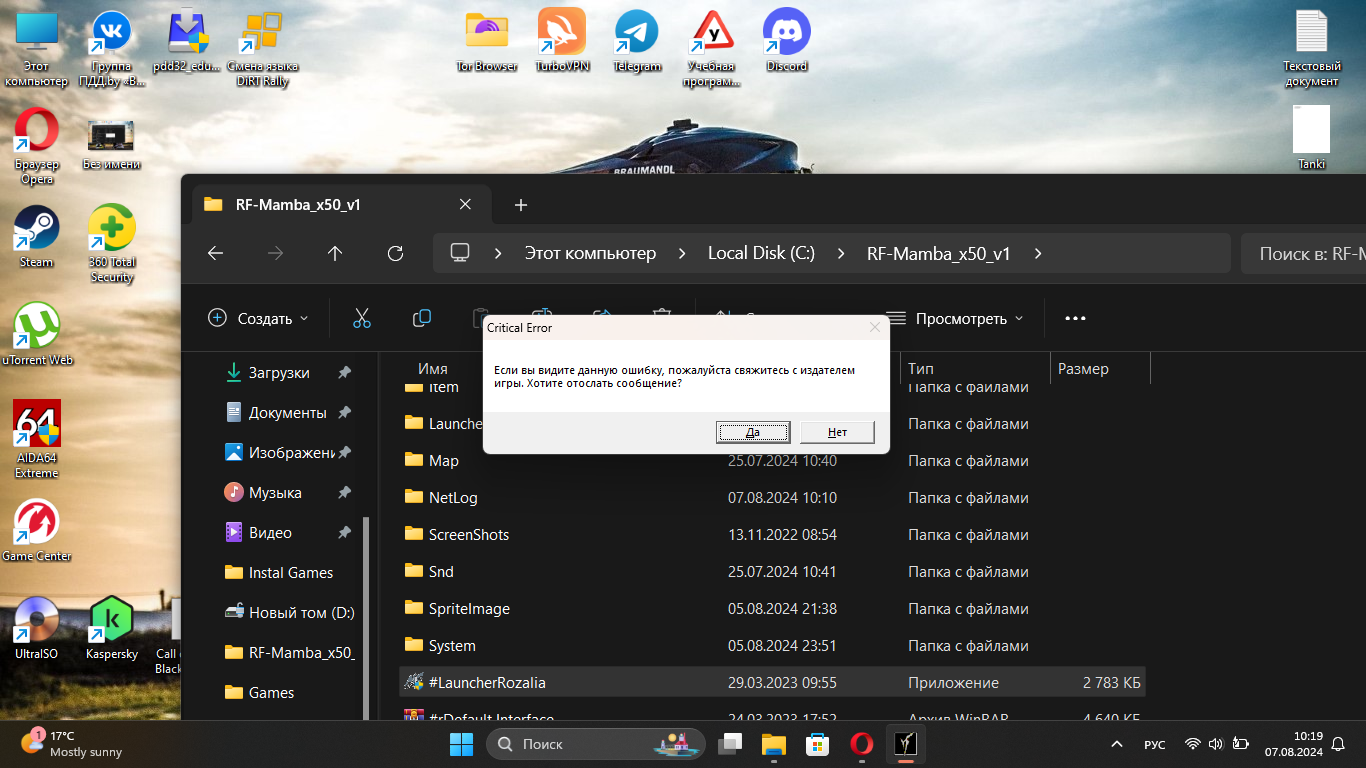The height and width of the screenshot is (768, 1366).
Task: Go up one folder level
Action: [335, 253]
